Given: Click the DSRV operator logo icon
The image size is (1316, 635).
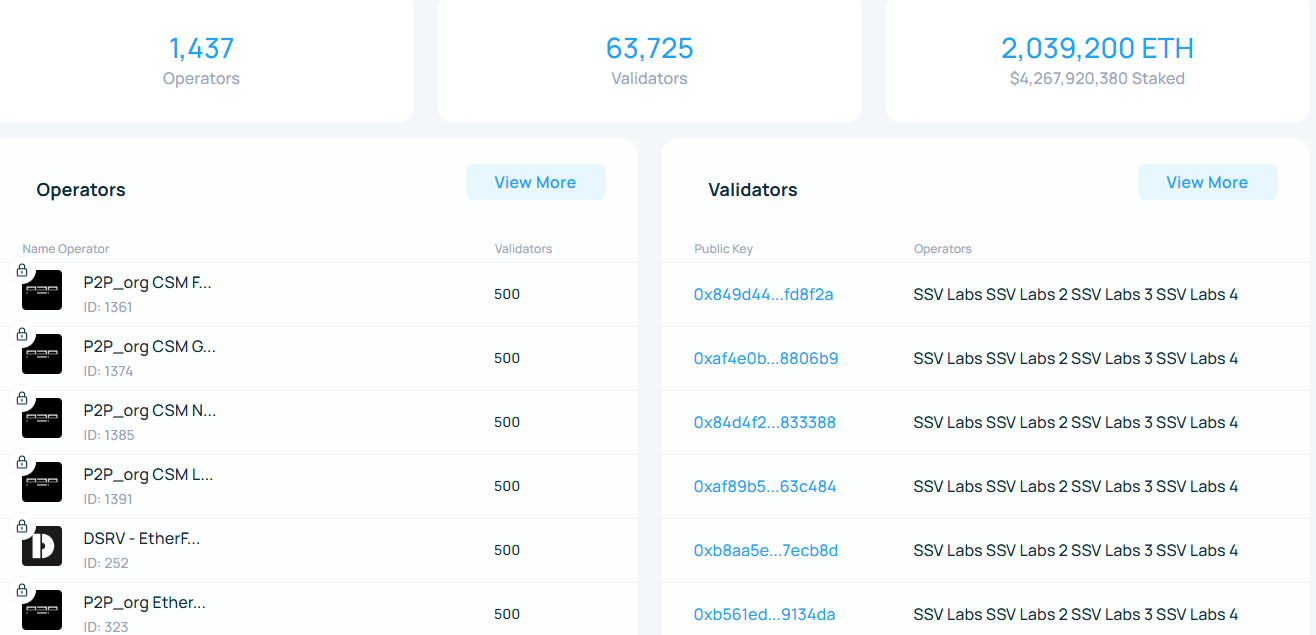Looking at the screenshot, I should (42, 547).
